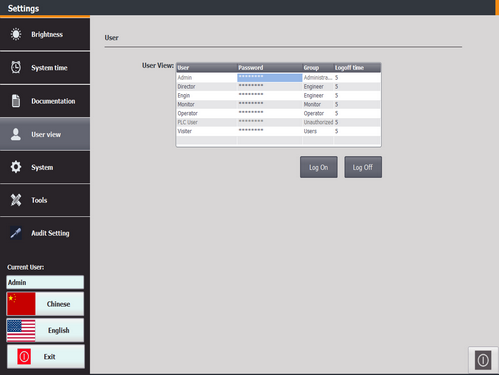Click the Director row password cell

(270, 86)
